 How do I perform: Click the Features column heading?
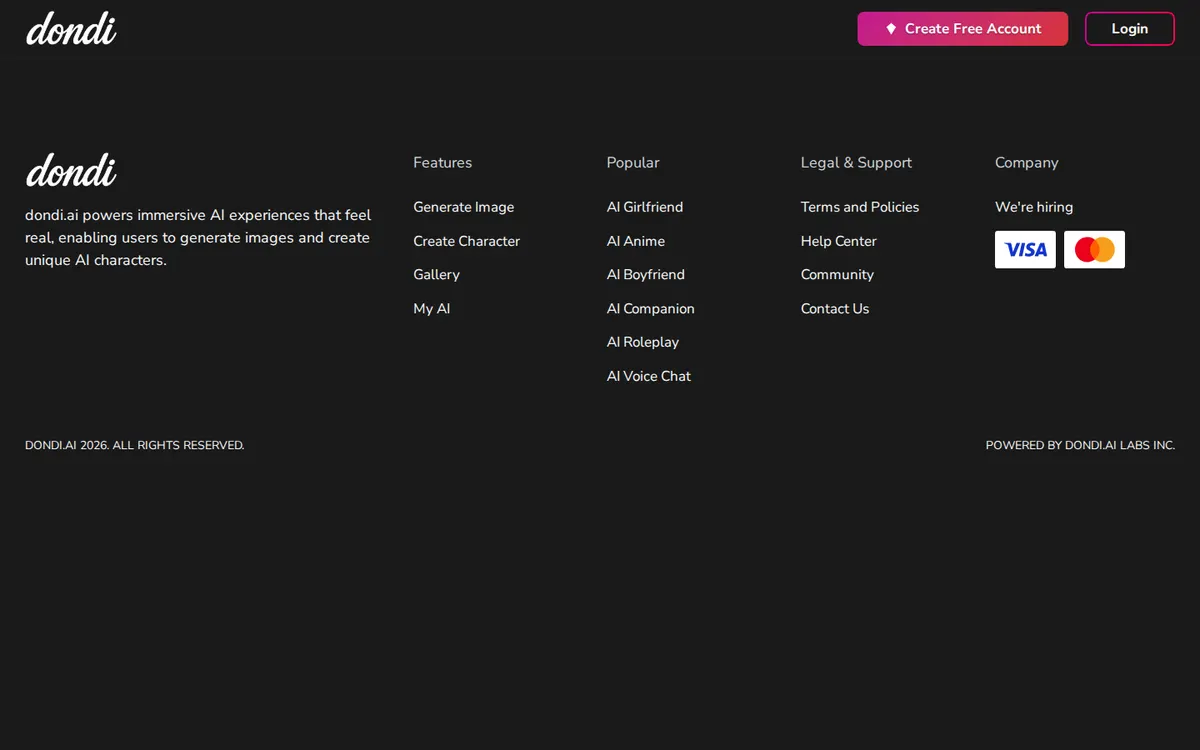[x=443, y=162]
